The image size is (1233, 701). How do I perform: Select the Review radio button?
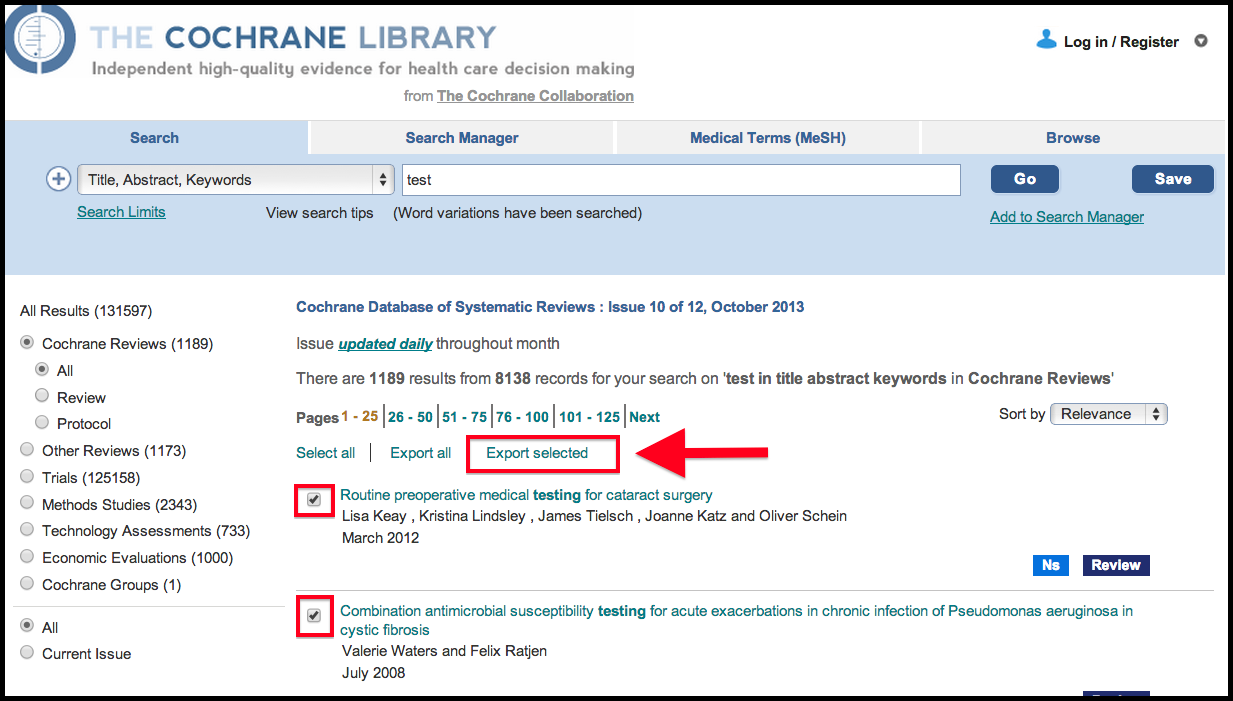42,396
